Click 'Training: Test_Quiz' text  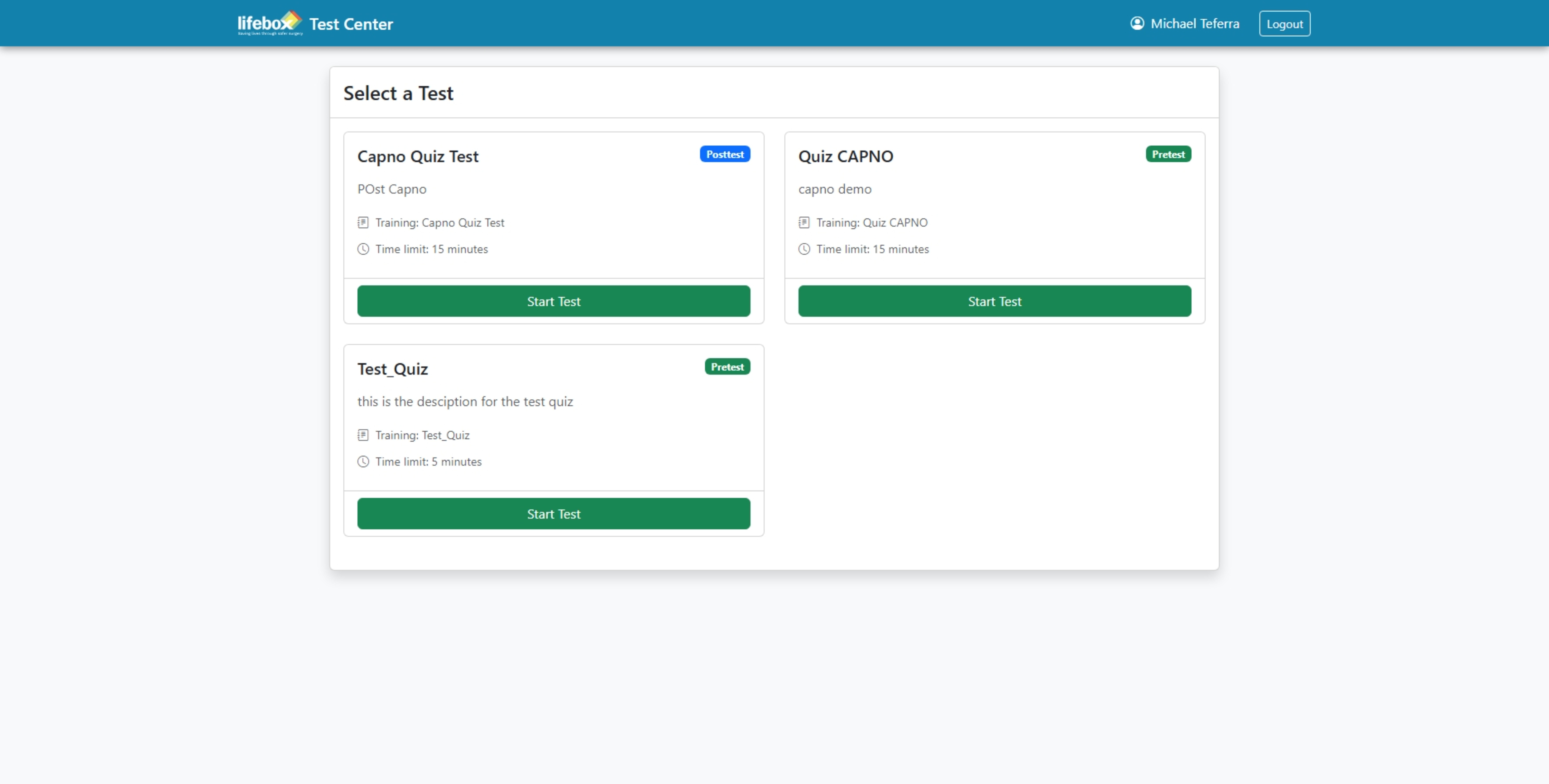(x=422, y=435)
